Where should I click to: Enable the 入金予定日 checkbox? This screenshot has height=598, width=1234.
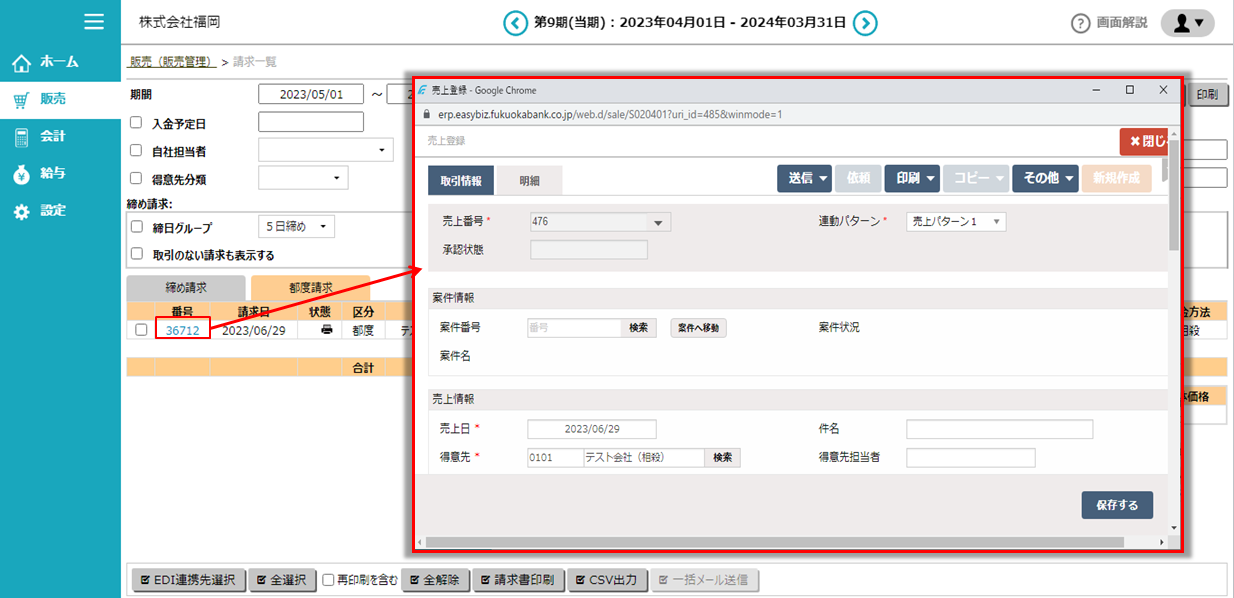137,124
